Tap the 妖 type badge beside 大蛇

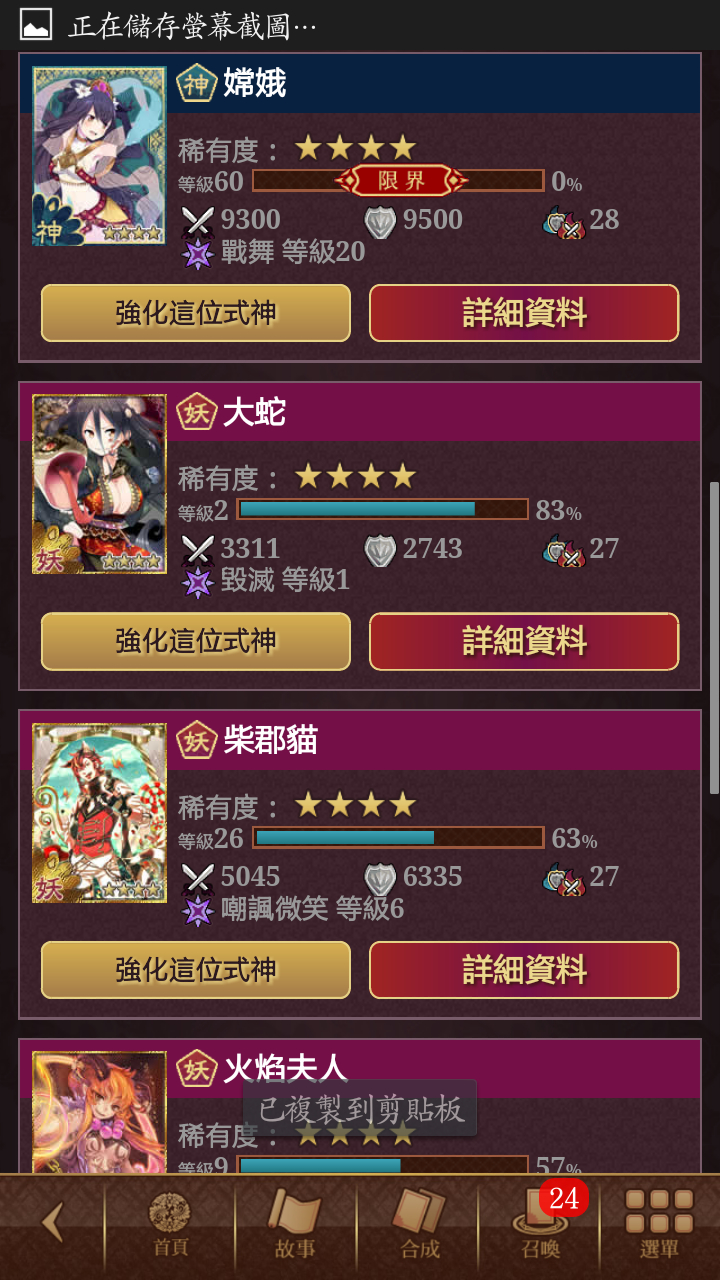(197, 412)
